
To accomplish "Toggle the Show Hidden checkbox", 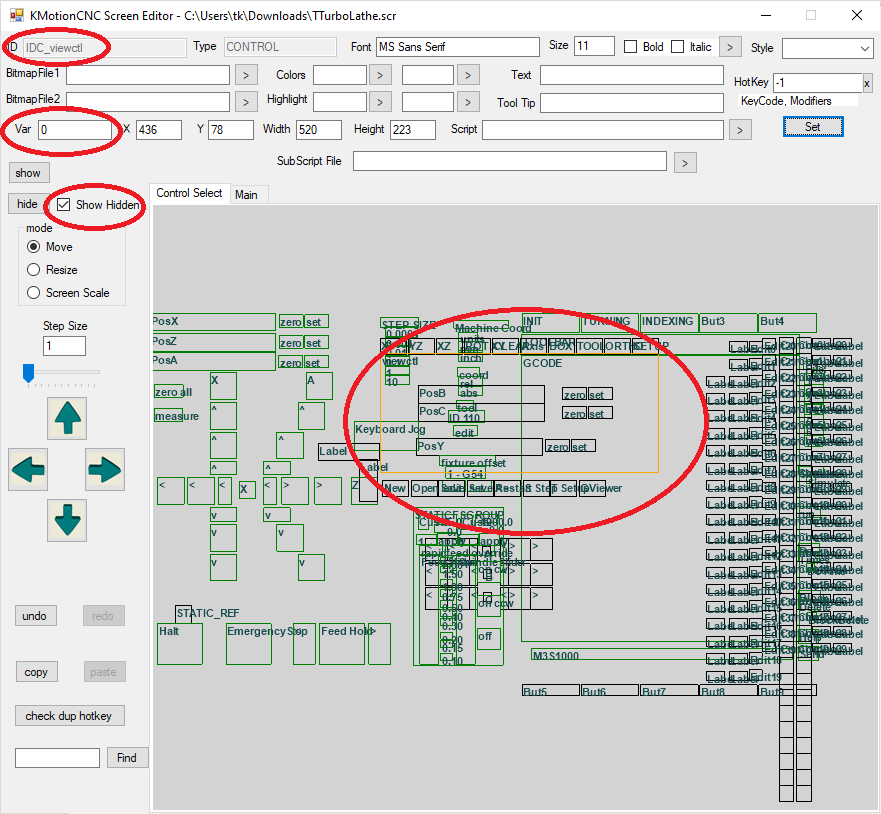I will [64, 205].
